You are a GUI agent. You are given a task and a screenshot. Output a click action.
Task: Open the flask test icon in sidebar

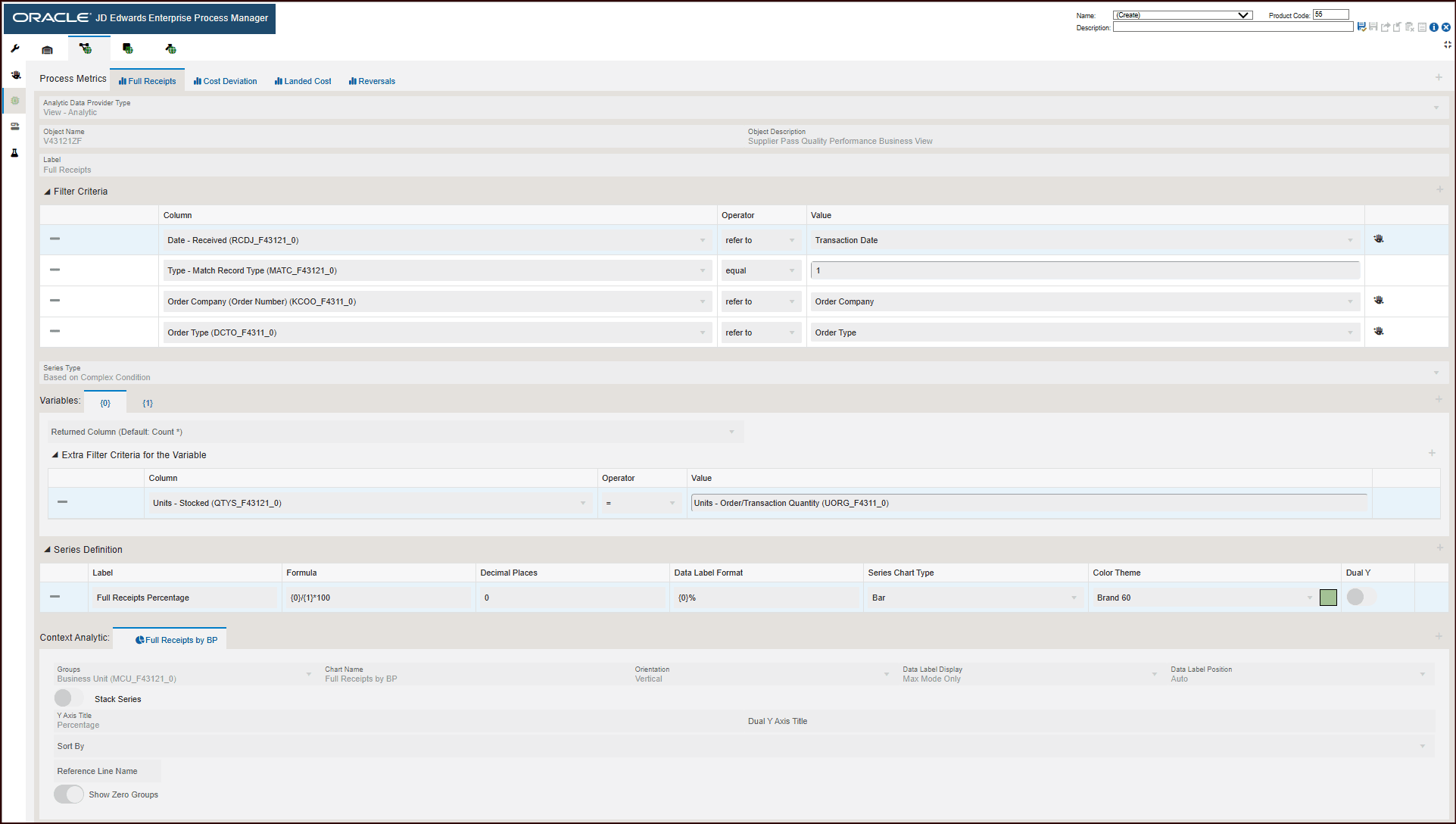tap(14, 153)
